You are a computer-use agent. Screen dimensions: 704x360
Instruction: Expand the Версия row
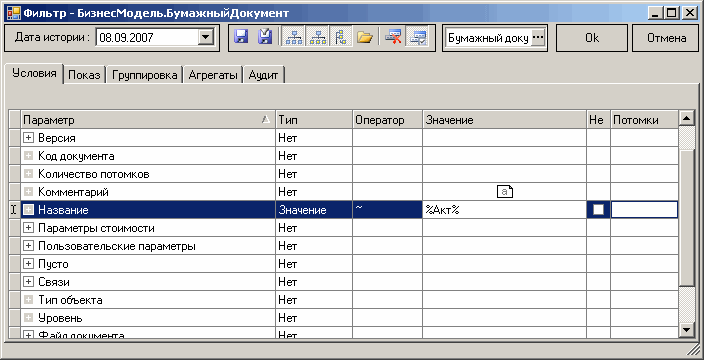(x=28, y=138)
